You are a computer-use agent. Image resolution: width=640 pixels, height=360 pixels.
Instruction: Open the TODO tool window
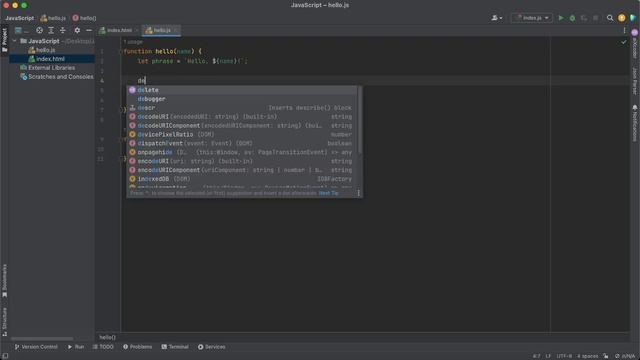point(103,347)
